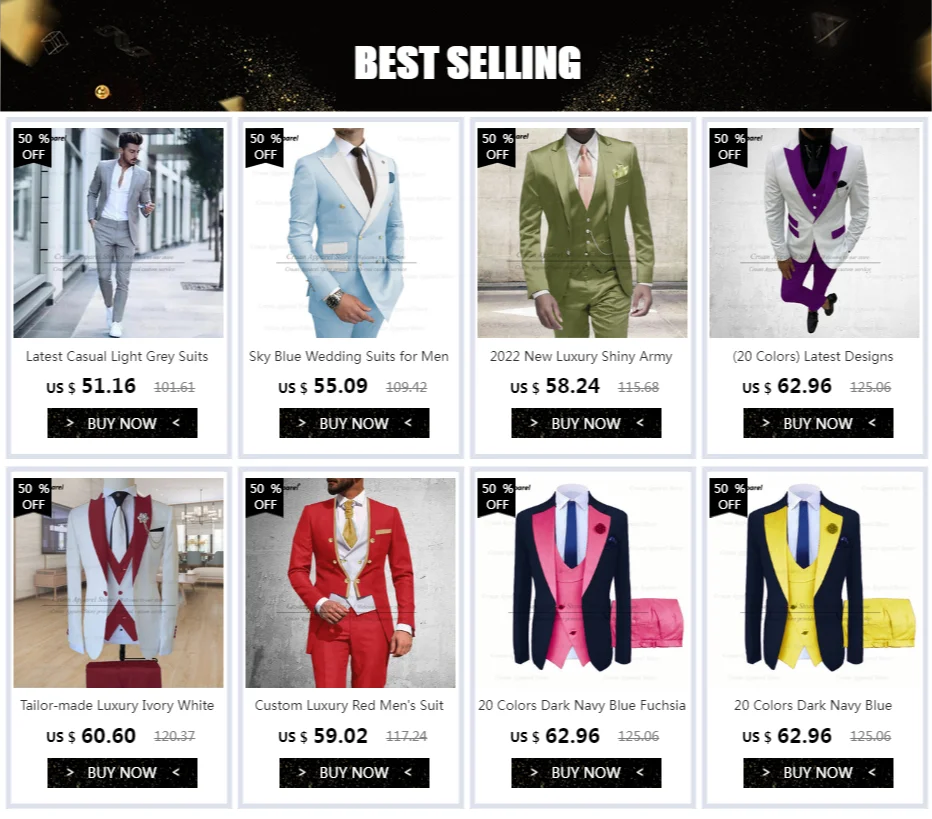This screenshot has height=819, width=932.
Task: Click the 50% OFF badge on grey suit
Action: coord(33,147)
